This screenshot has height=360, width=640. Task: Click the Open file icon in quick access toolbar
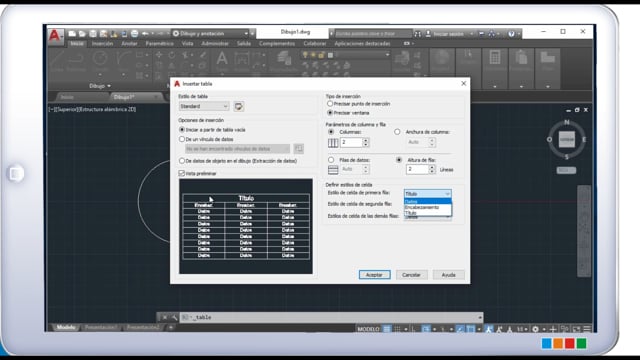[82, 34]
